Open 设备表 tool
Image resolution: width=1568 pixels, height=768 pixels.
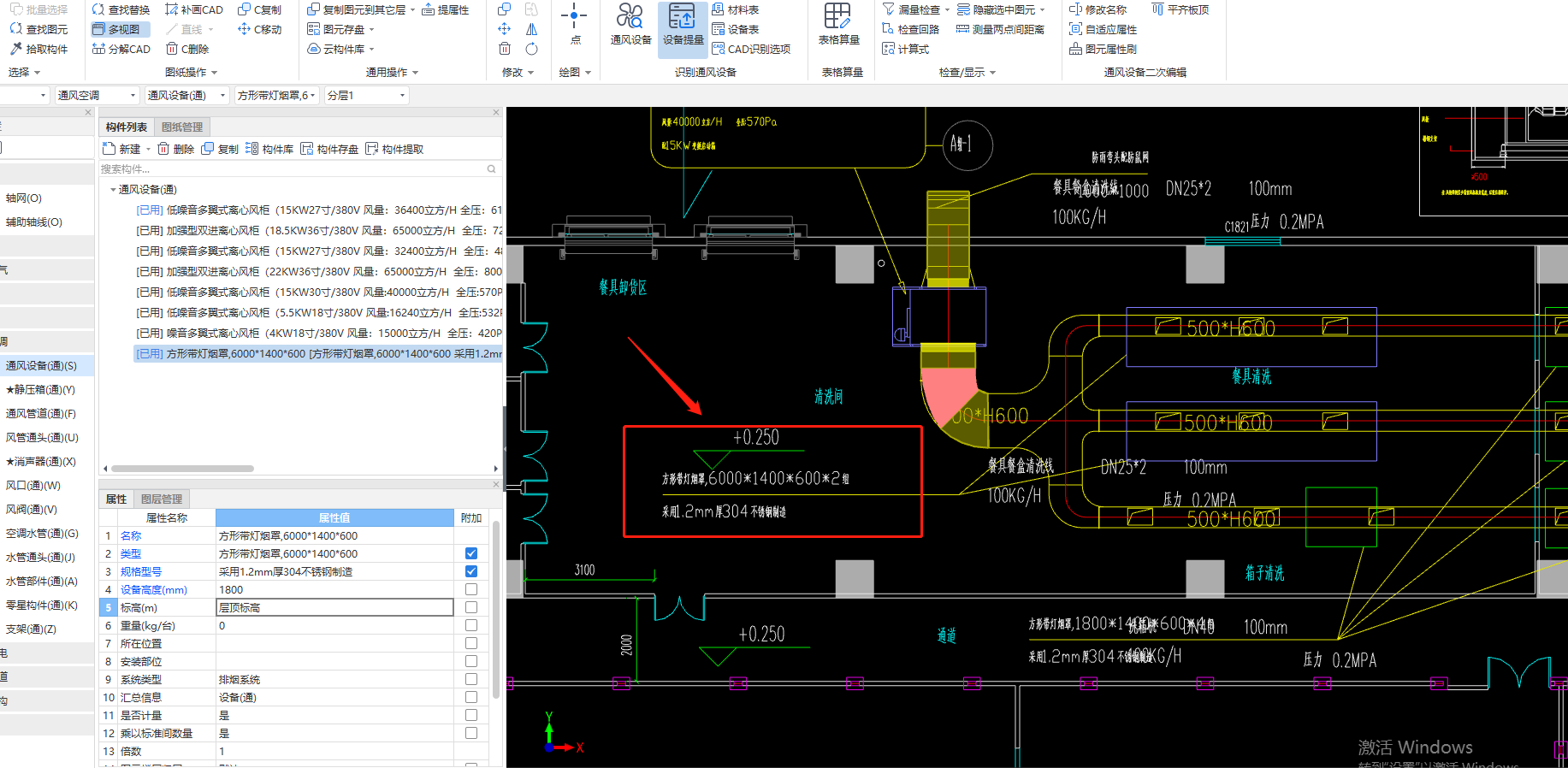736,29
